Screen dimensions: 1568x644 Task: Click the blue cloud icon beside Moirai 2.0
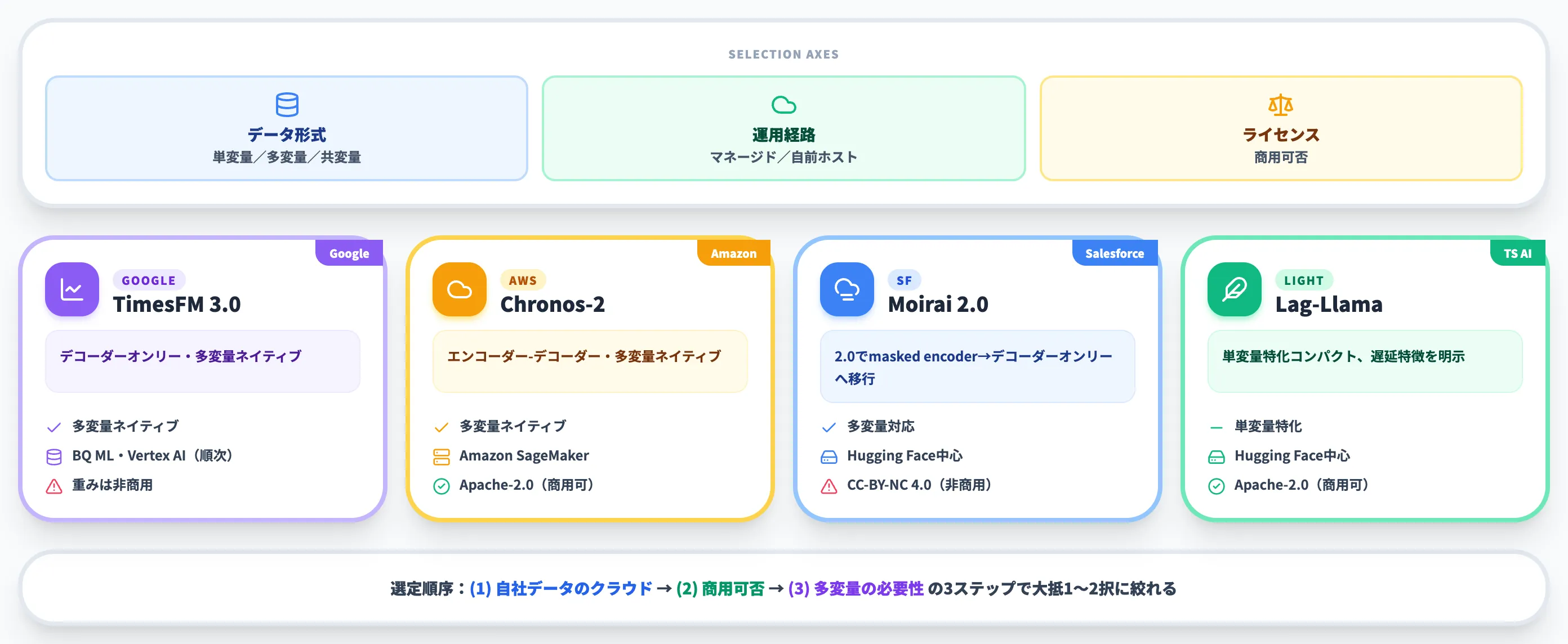[846, 289]
